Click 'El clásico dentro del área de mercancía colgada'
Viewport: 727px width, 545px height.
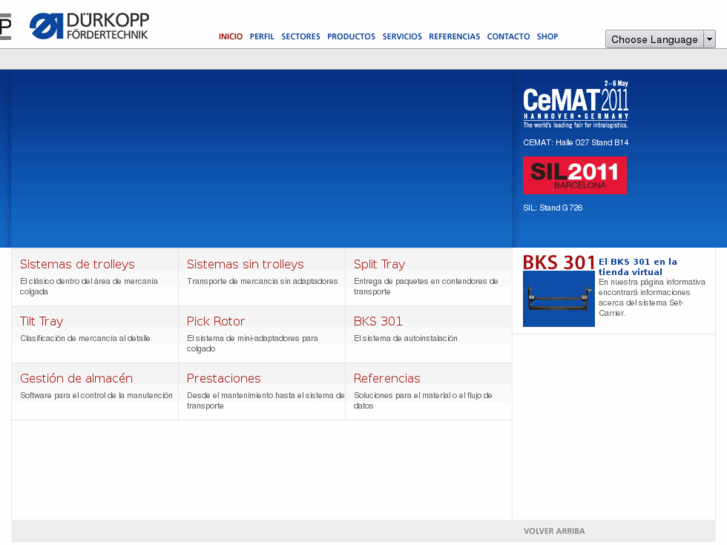click(x=89, y=286)
